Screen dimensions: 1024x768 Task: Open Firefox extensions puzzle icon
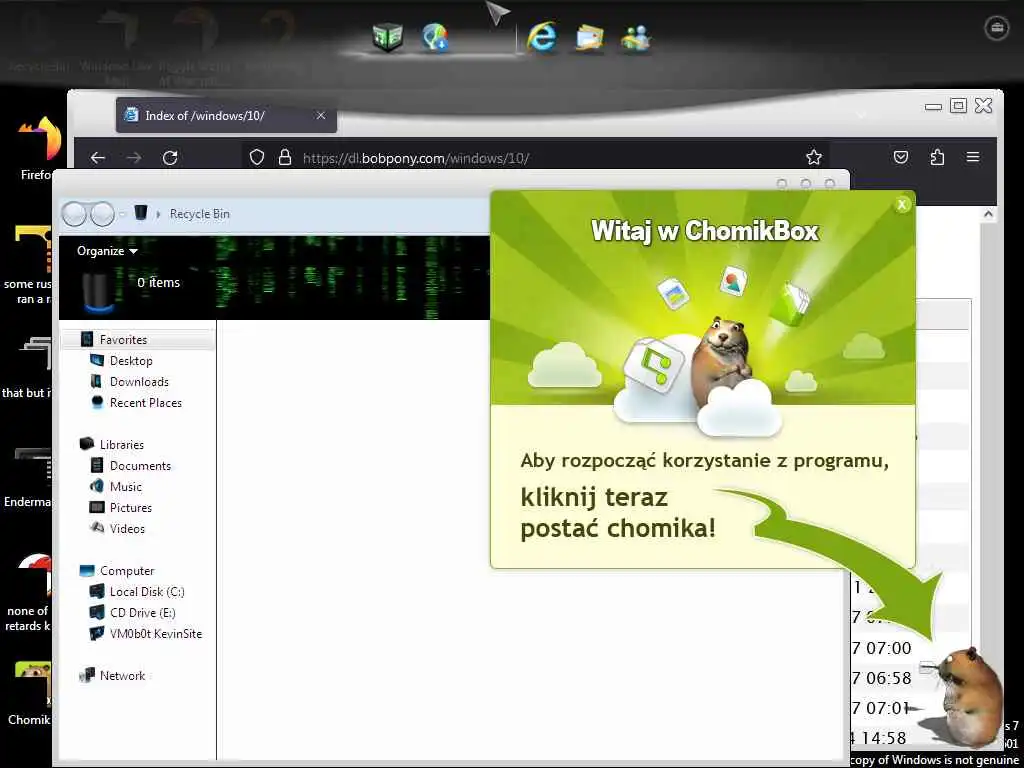click(x=937, y=157)
